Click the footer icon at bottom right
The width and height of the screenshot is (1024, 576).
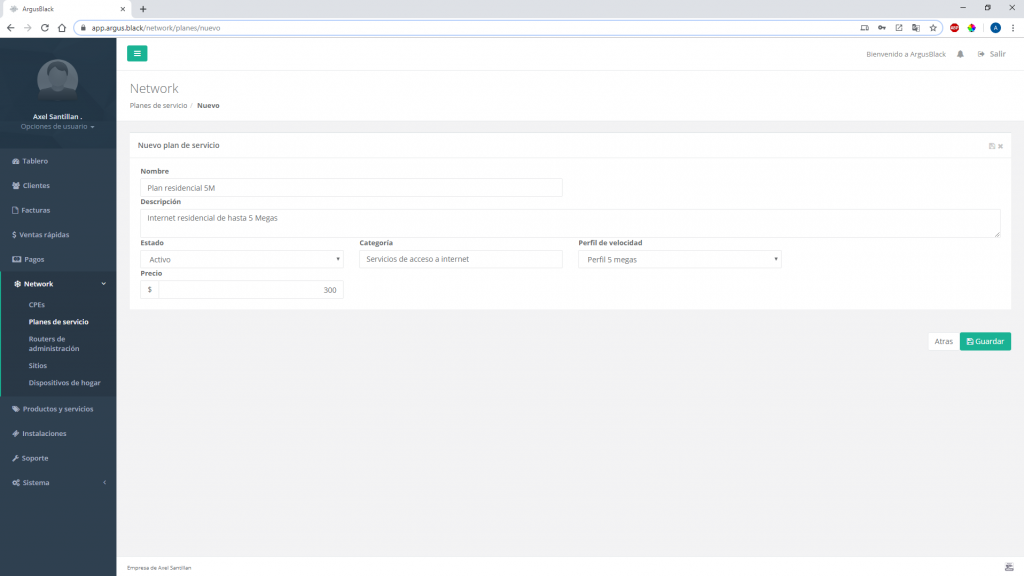click(1009, 567)
